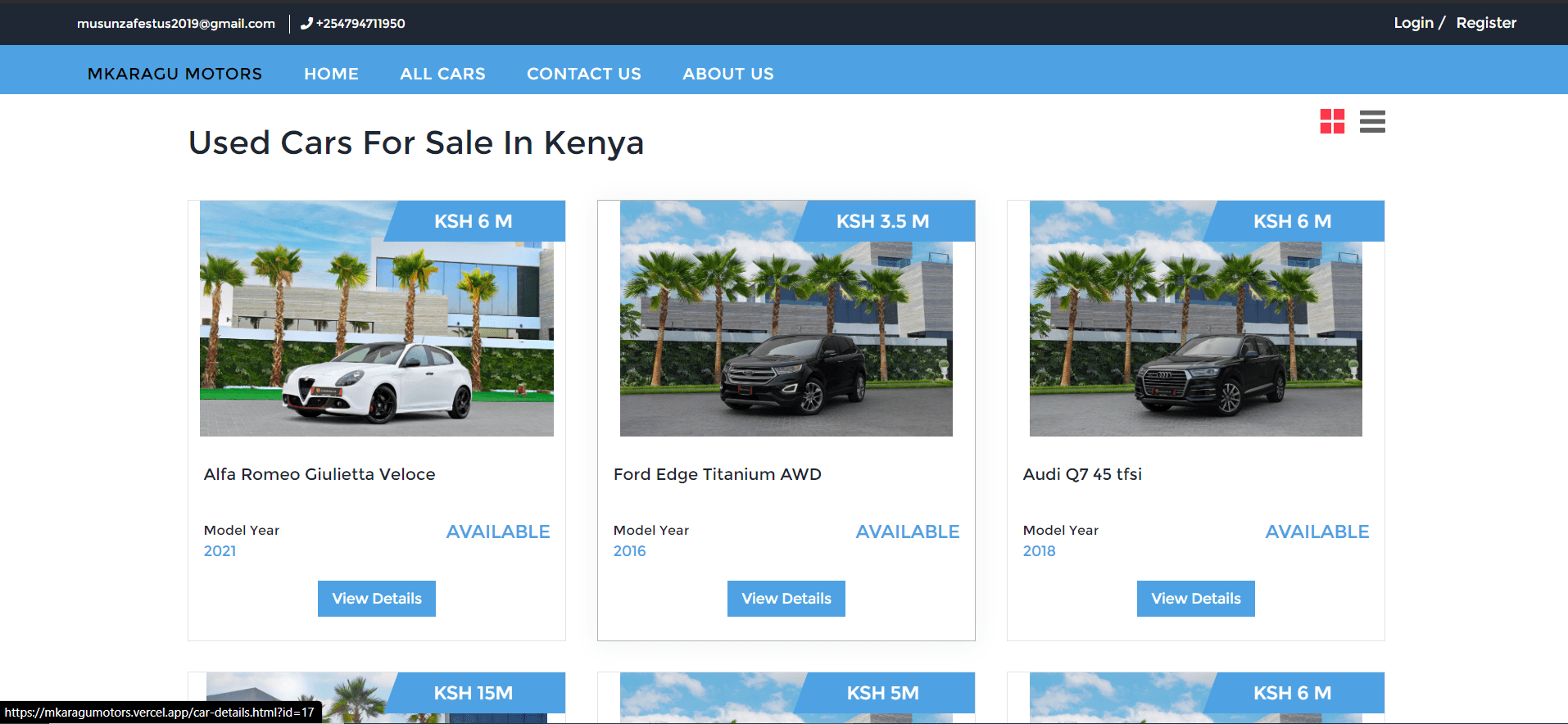
Task: Click model year 2018
Action: pos(1039,551)
